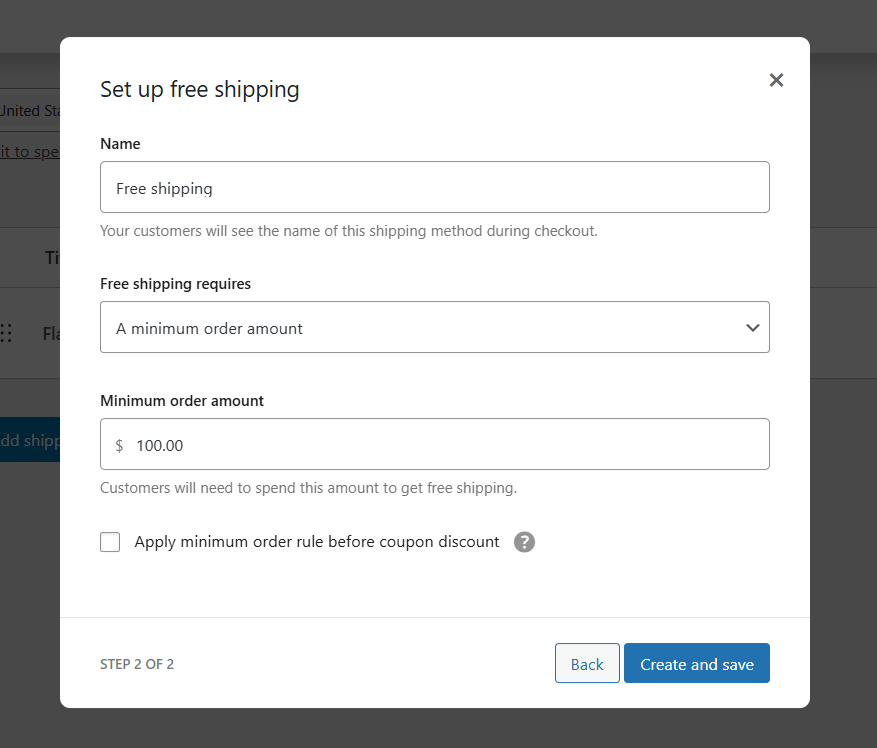
Task: Click the Name input field
Action: click(x=435, y=187)
